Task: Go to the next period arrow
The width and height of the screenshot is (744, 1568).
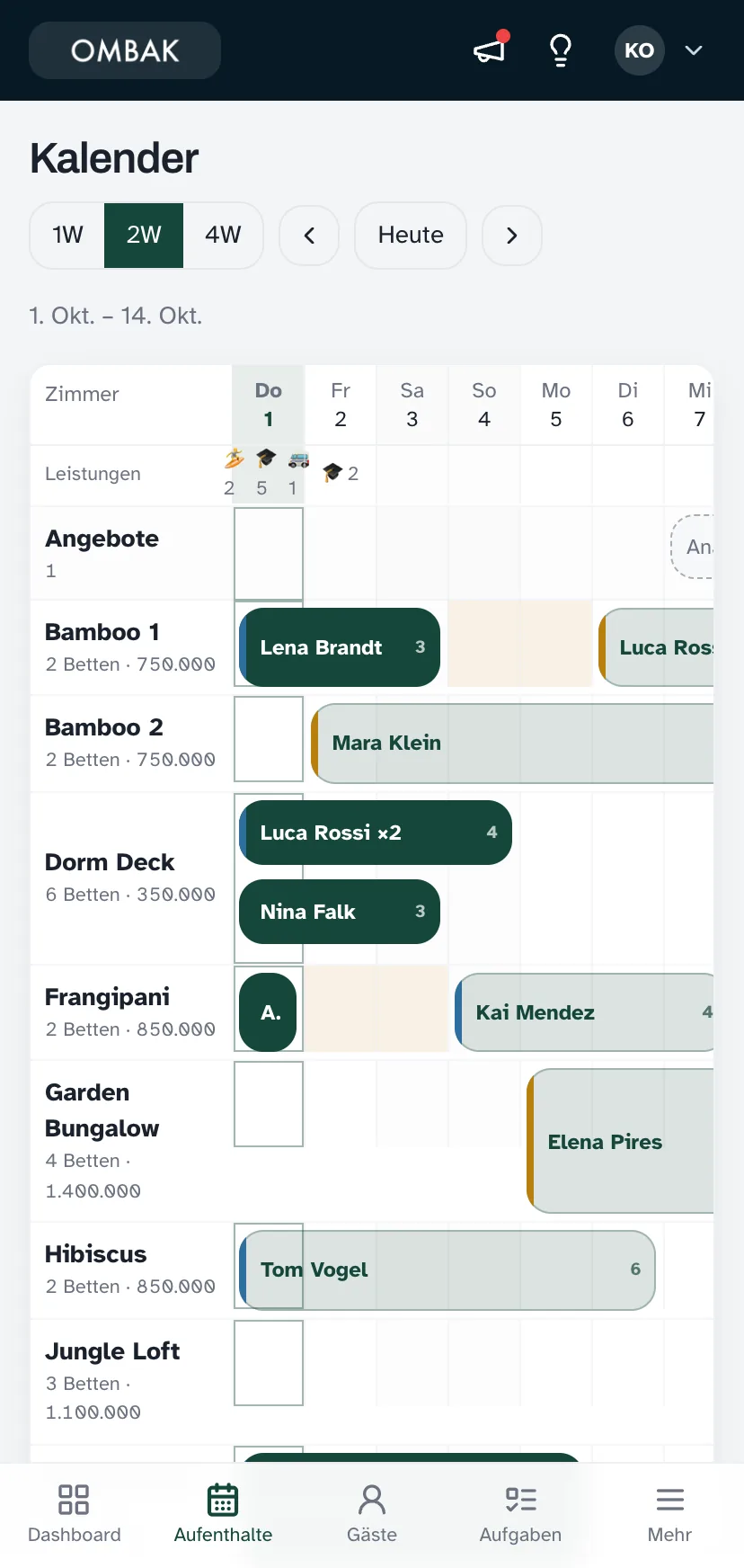Action: tap(512, 236)
